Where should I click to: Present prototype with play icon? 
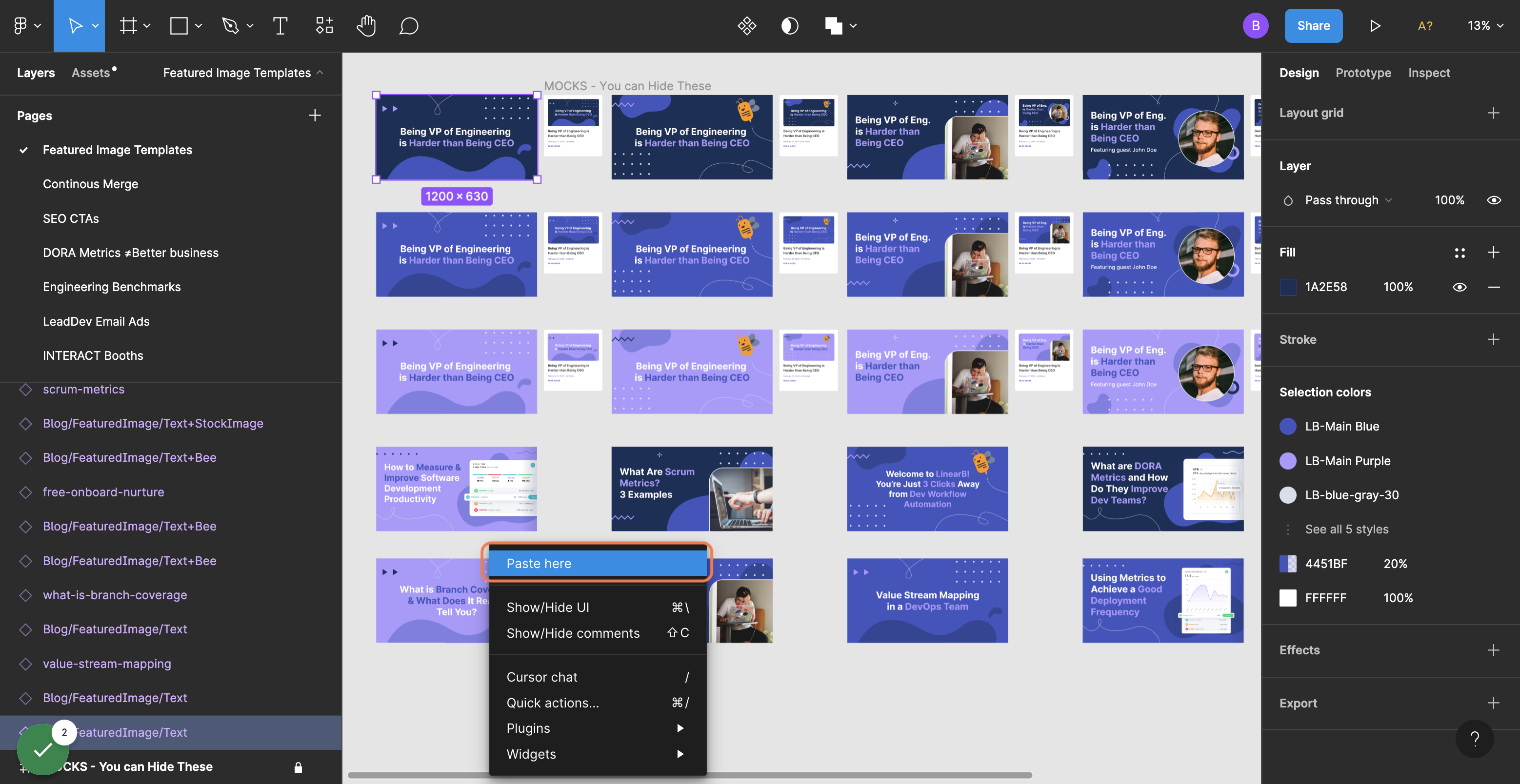pos(1375,25)
